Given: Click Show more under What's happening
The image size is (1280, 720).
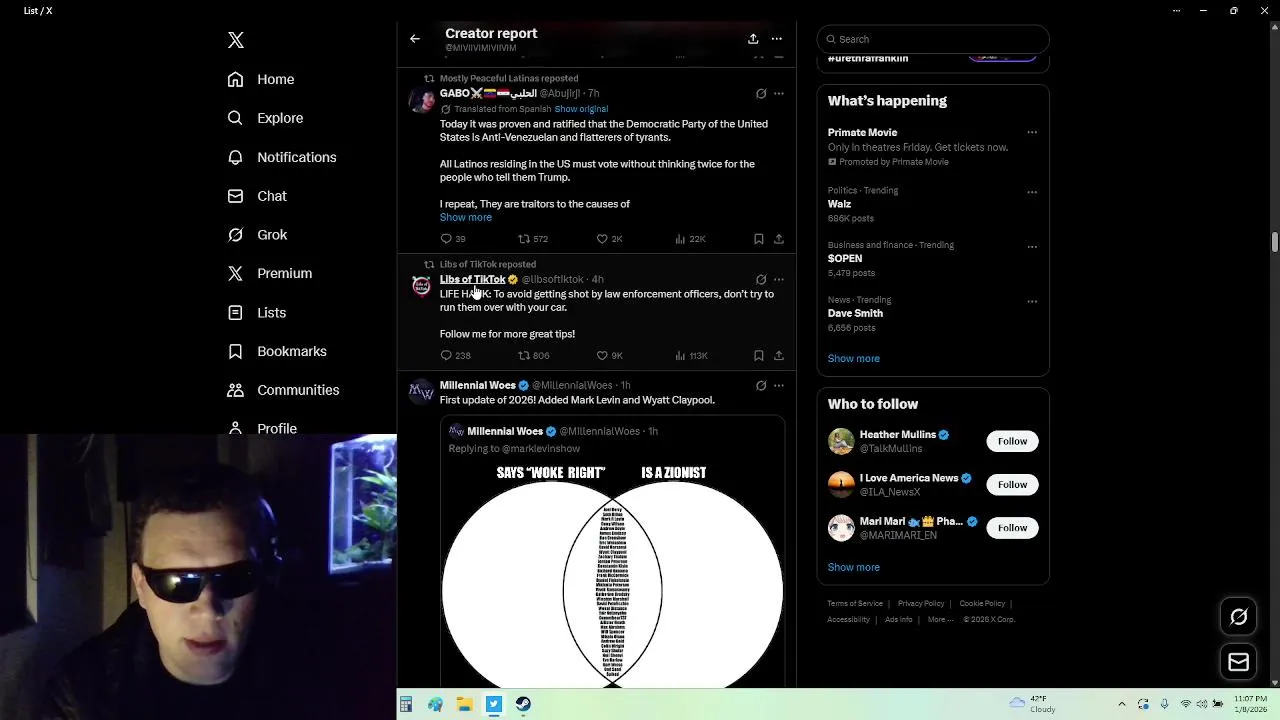Looking at the screenshot, I should point(854,359).
